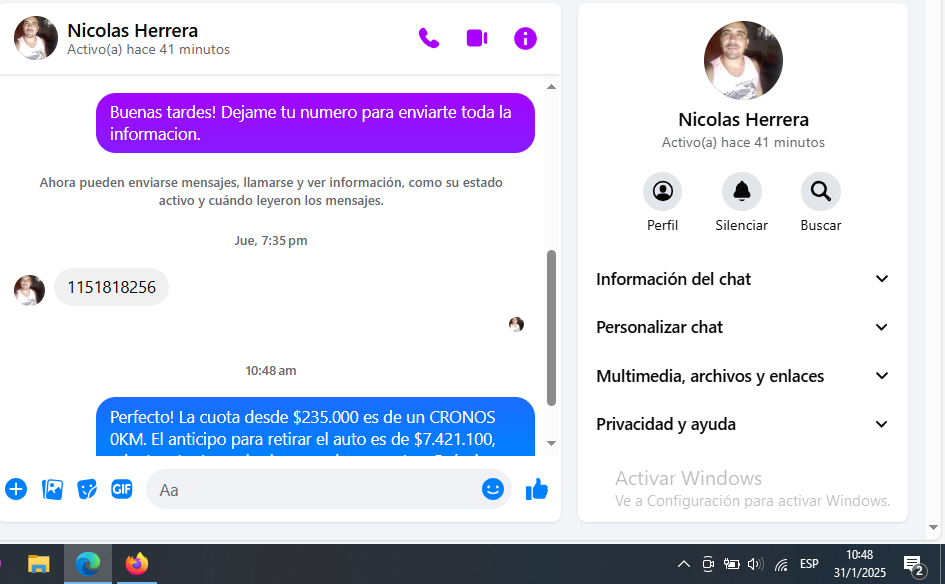The height and width of the screenshot is (584, 945).
Task: Toggle the conversation information panel icon
Action: (525, 38)
